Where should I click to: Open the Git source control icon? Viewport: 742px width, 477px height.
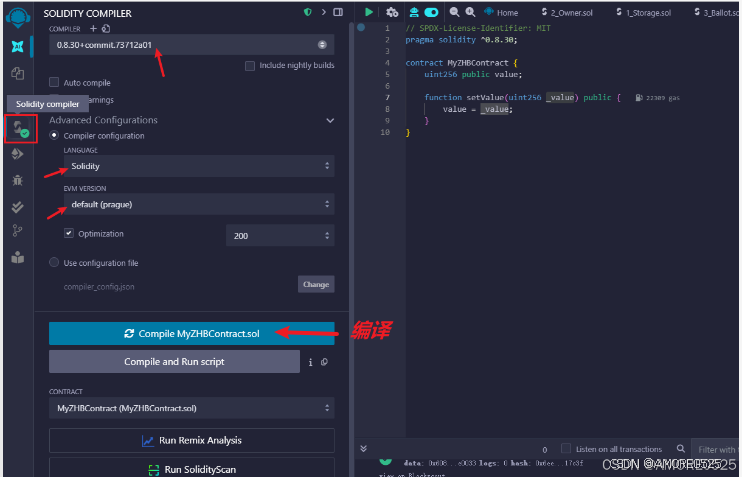pyautogui.click(x=18, y=230)
